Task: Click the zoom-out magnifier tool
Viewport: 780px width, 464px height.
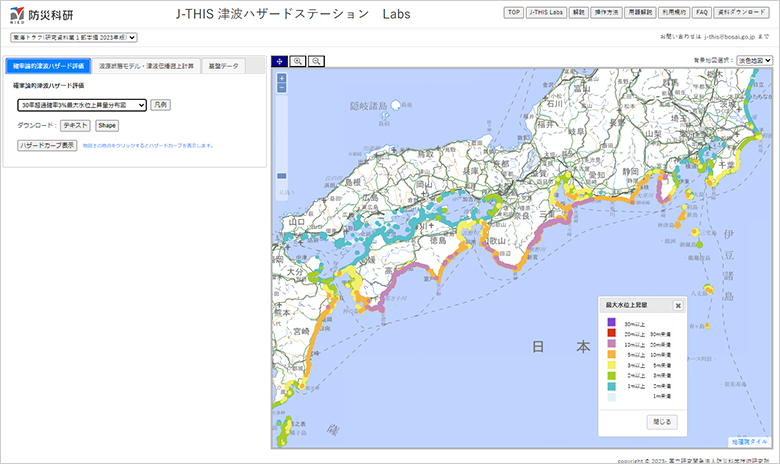Action: [x=316, y=61]
